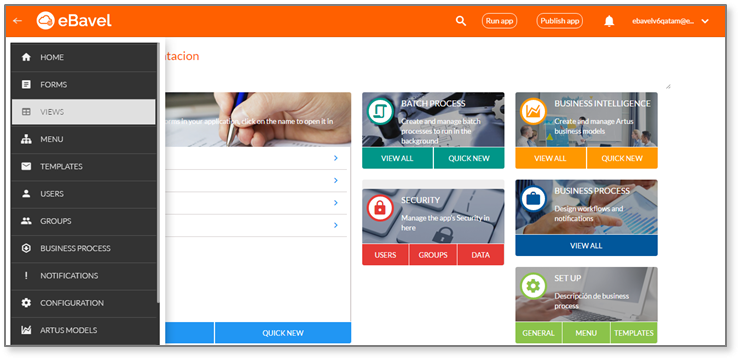Click the Batch Process round teal icon
The width and height of the screenshot is (740, 360).
click(380, 111)
